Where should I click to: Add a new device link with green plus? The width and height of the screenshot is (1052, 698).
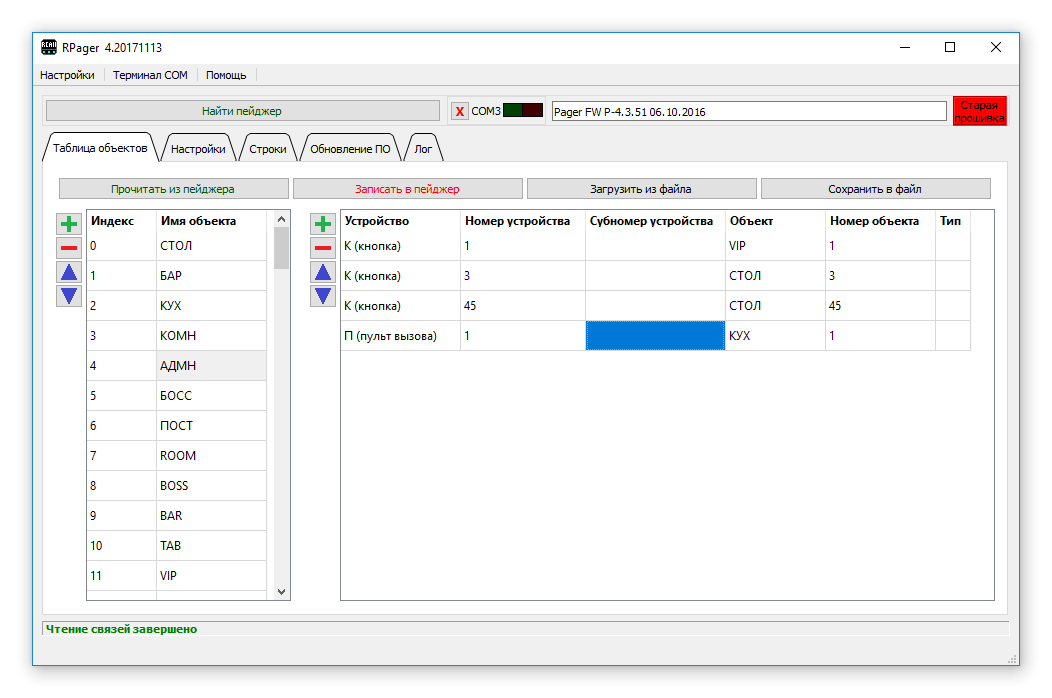click(x=323, y=224)
